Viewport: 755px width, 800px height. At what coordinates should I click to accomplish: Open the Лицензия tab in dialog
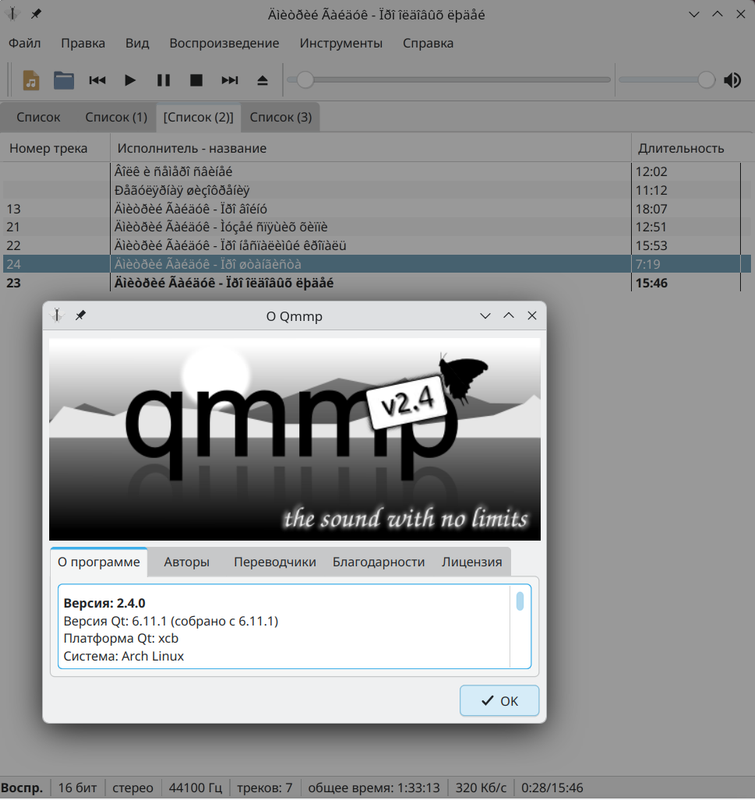472,562
